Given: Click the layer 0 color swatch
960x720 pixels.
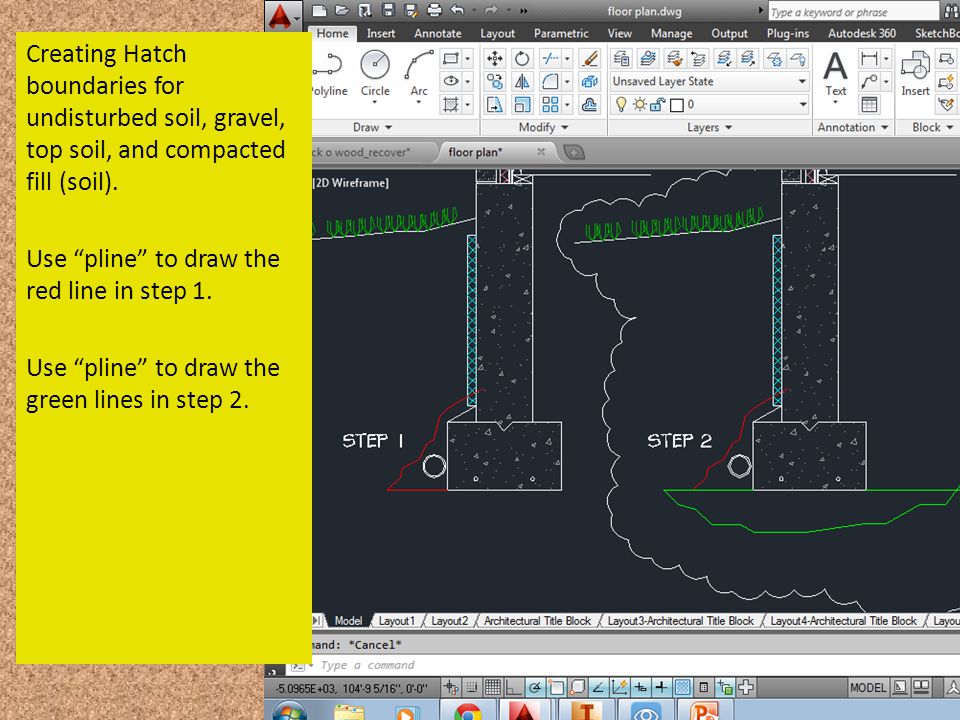Looking at the screenshot, I should pyautogui.click(x=677, y=105).
